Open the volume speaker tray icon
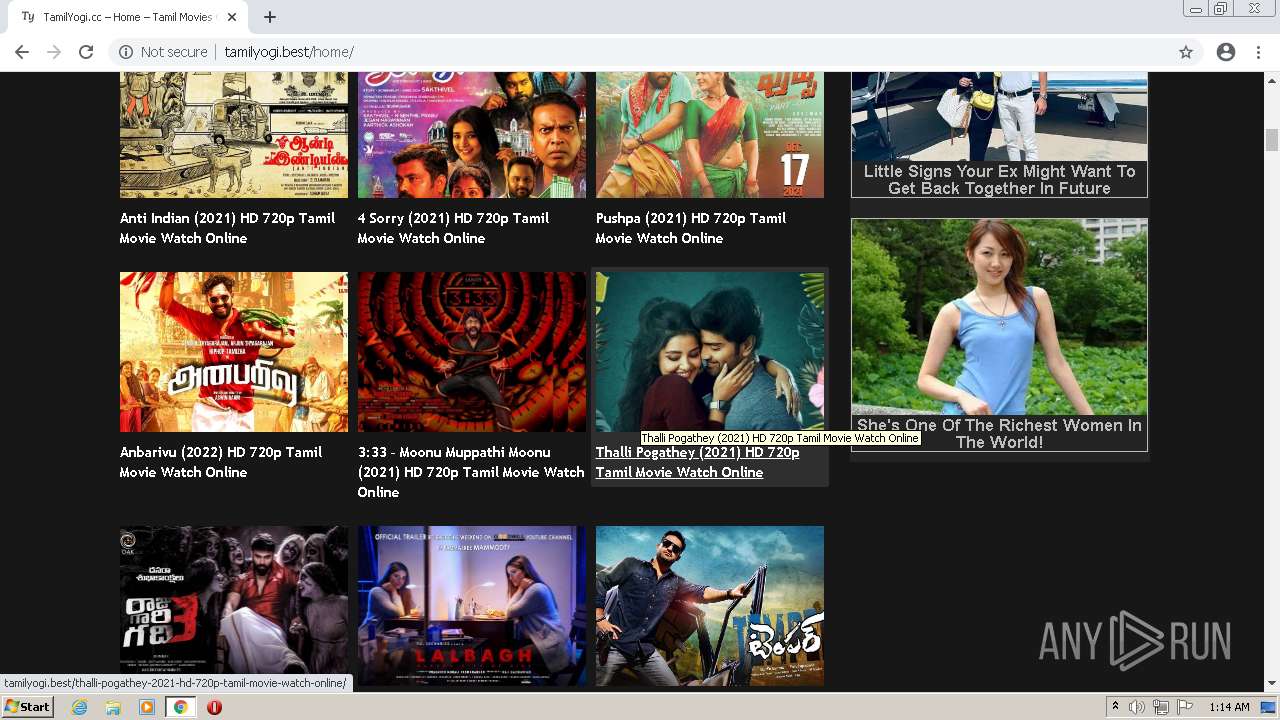Viewport: 1280px width, 720px height. point(1137,707)
